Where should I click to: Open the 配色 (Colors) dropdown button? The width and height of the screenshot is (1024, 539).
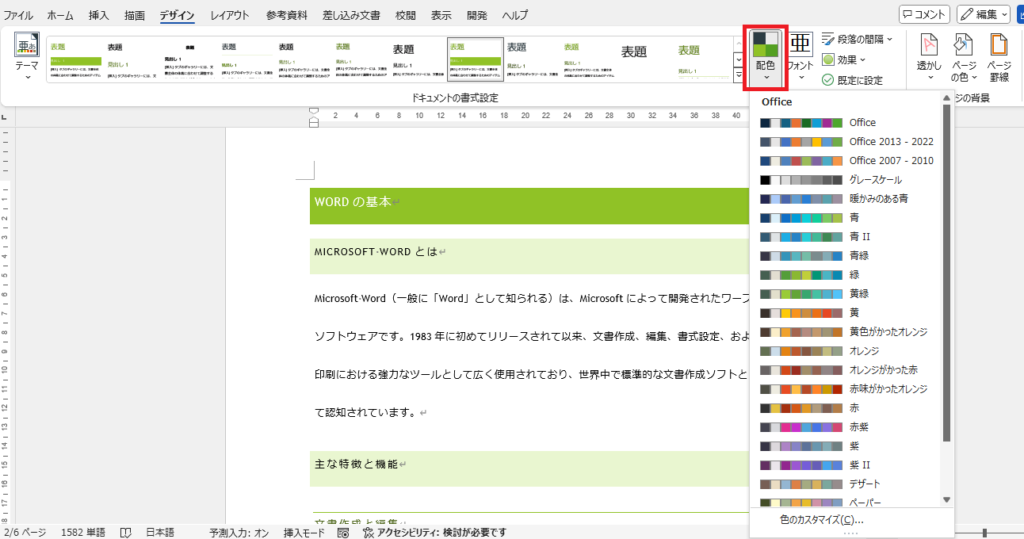(x=765, y=57)
